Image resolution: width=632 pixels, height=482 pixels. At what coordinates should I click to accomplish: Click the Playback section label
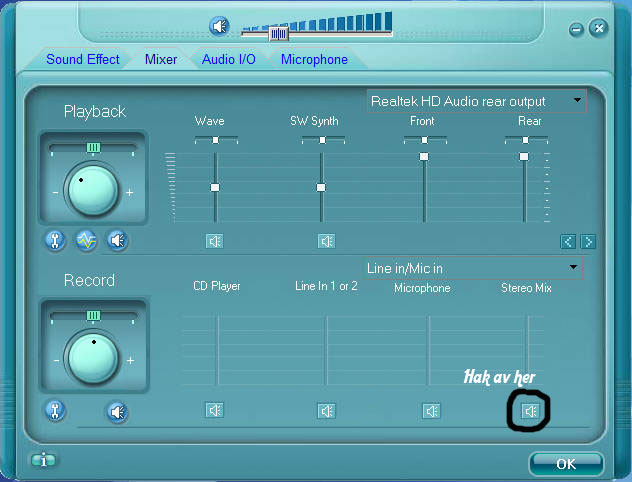click(95, 112)
